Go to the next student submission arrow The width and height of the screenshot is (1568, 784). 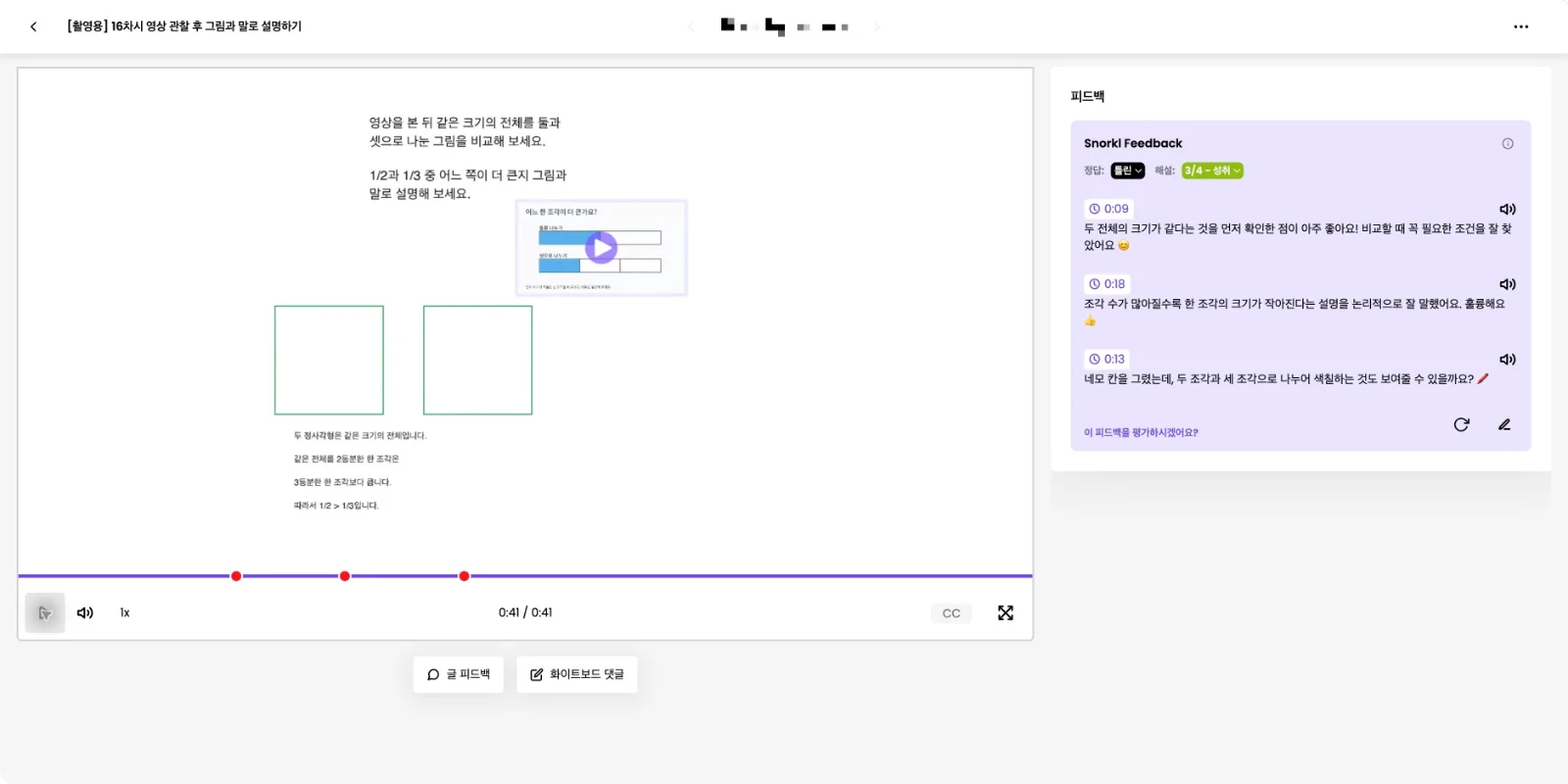876,26
